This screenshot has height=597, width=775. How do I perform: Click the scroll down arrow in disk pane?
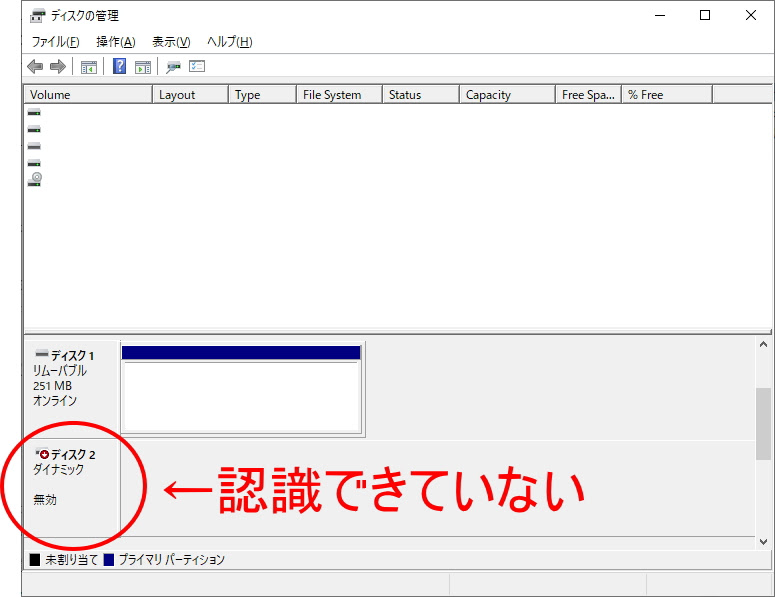[763, 542]
